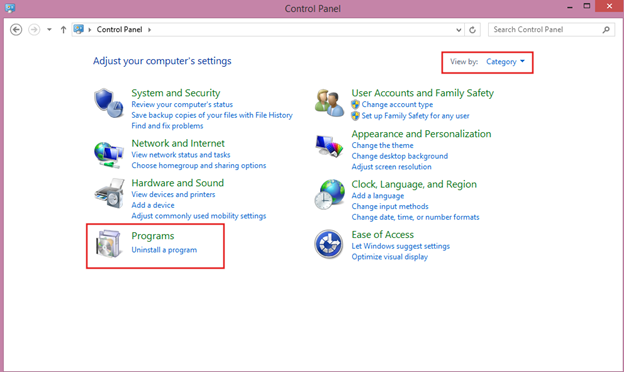The height and width of the screenshot is (372, 624).
Task: Go up one level with the Up arrow
Action: click(63, 29)
